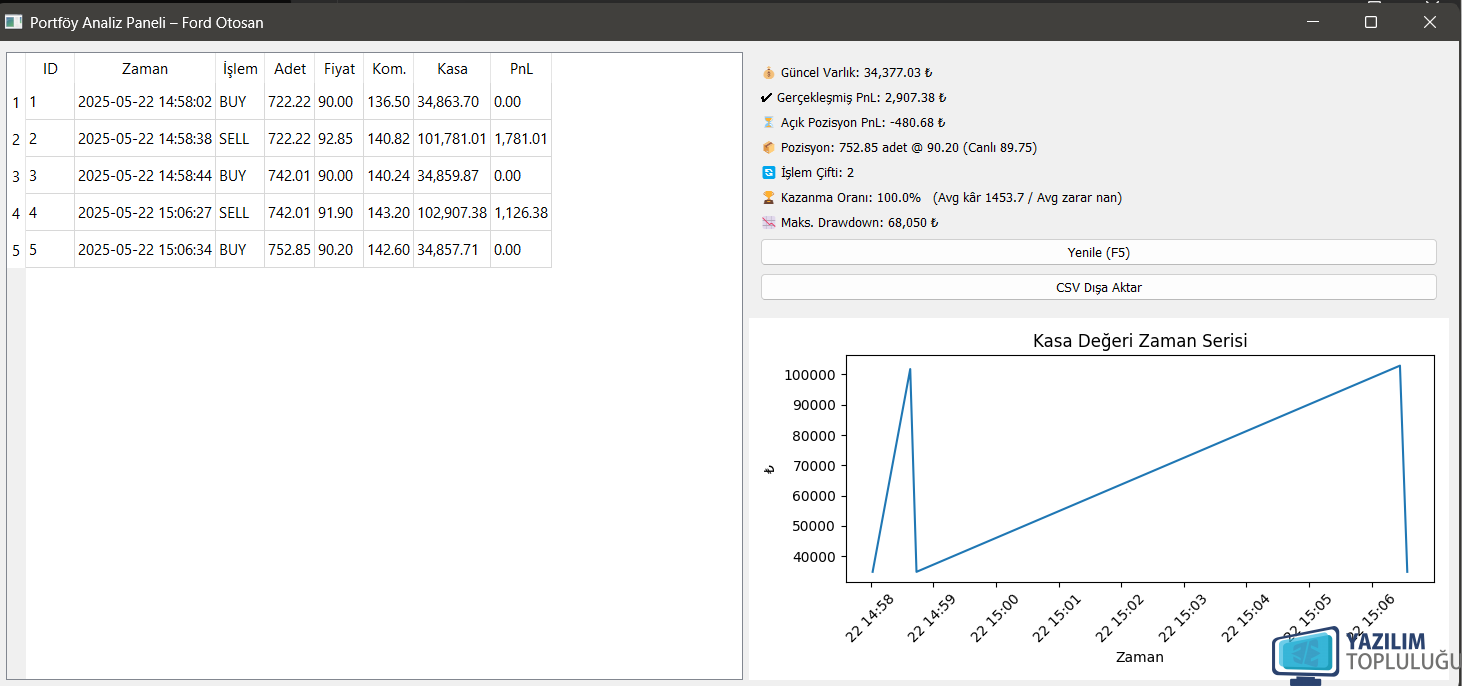Click the Kasa Değeri Zaman Serisi chart title
Viewport: 1462px width, 686px height.
click(1140, 341)
